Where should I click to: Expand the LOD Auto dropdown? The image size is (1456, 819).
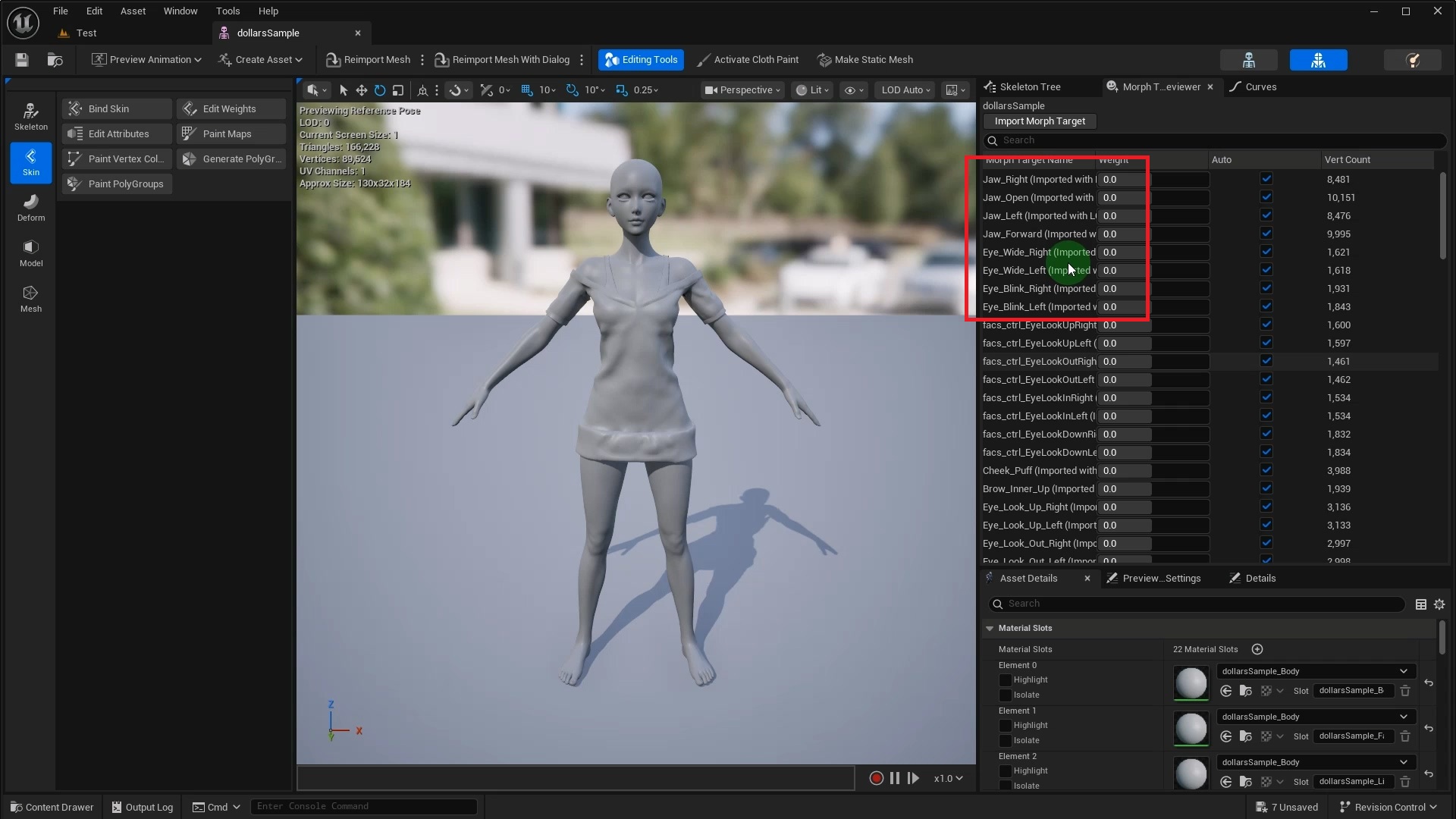[x=904, y=89]
